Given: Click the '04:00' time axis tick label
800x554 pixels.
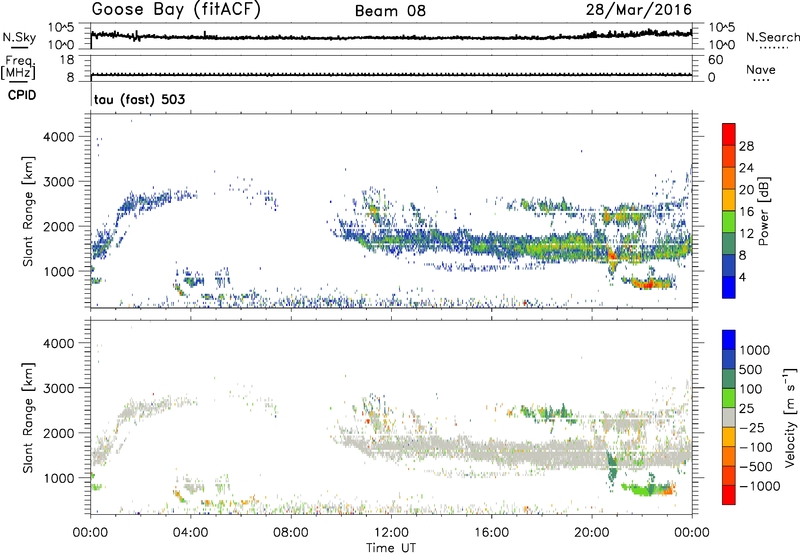Looking at the screenshot, I should pyautogui.click(x=190, y=533).
